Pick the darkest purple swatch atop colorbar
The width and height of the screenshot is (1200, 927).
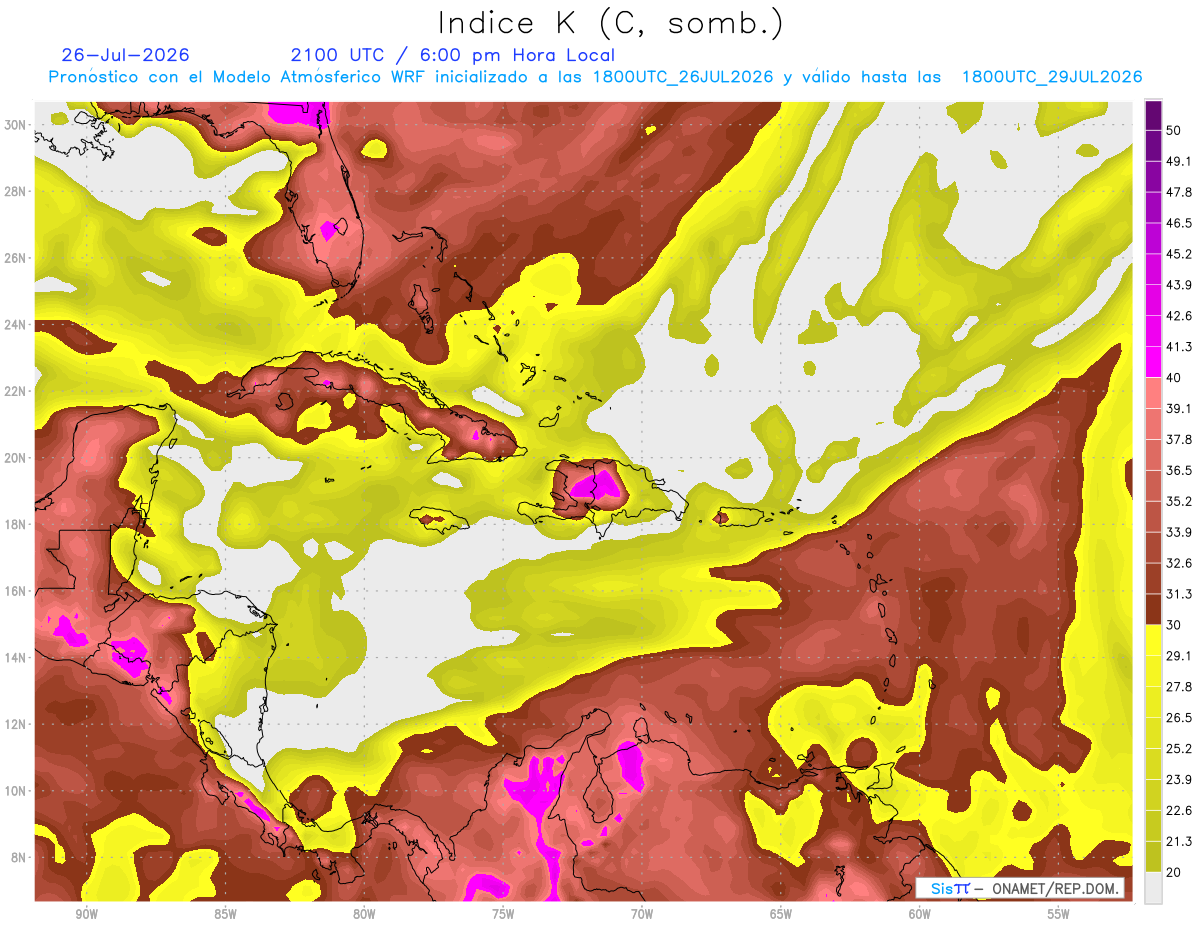(1153, 115)
